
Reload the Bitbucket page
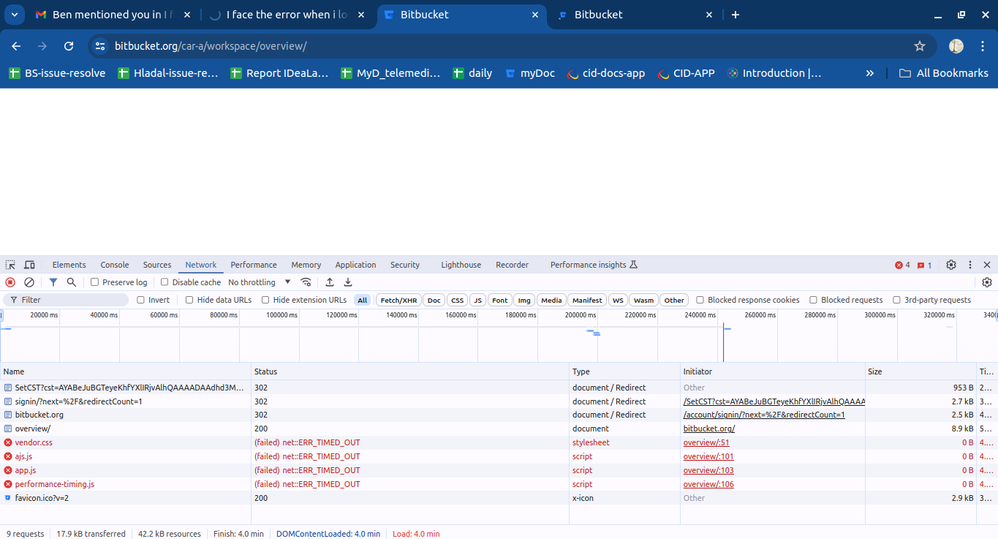click(x=69, y=46)
